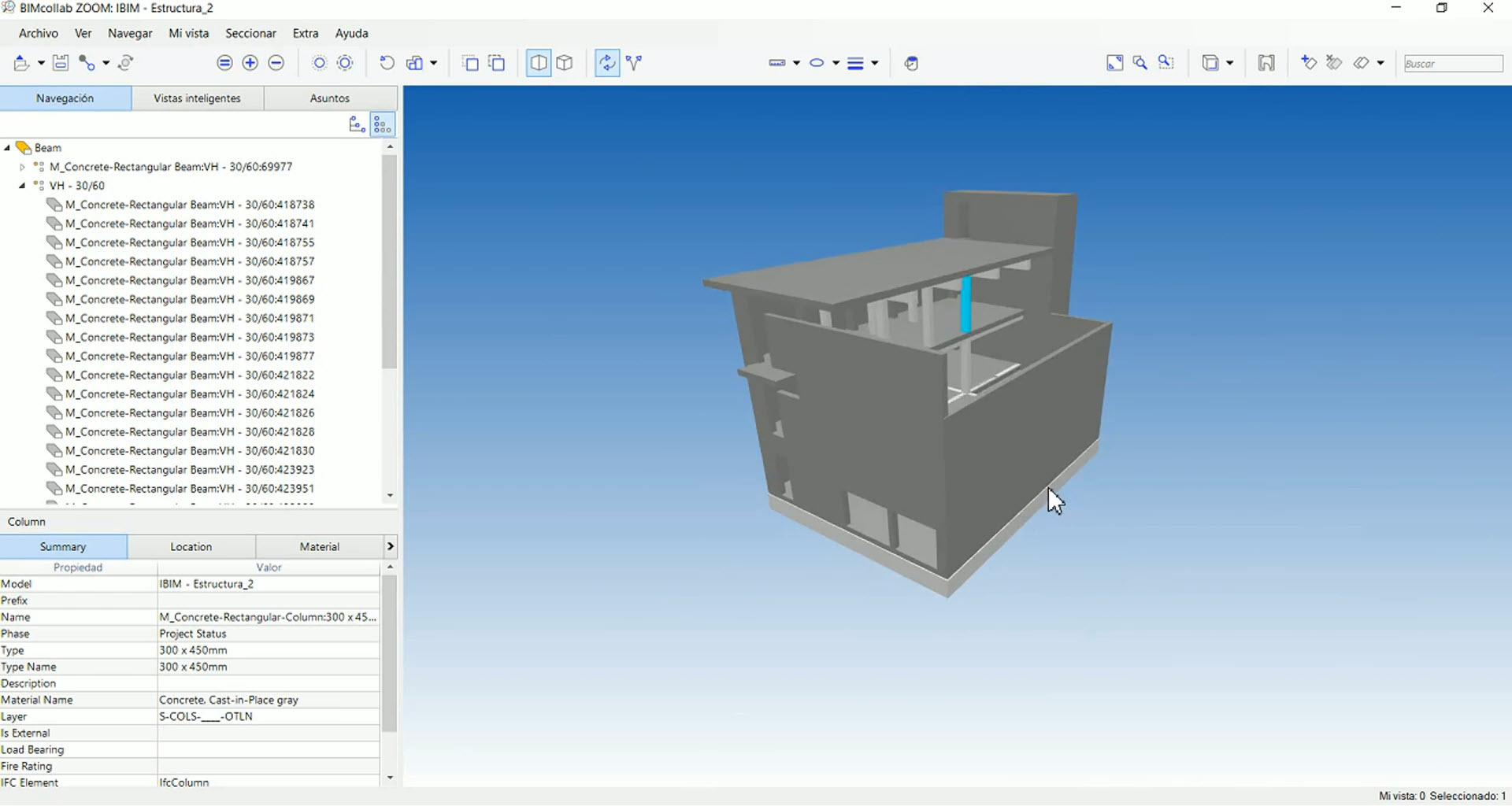This screenshot has height=806, width=1512.
Task: Click the save (floppy disk) icon
Action: tap(61, 63)
